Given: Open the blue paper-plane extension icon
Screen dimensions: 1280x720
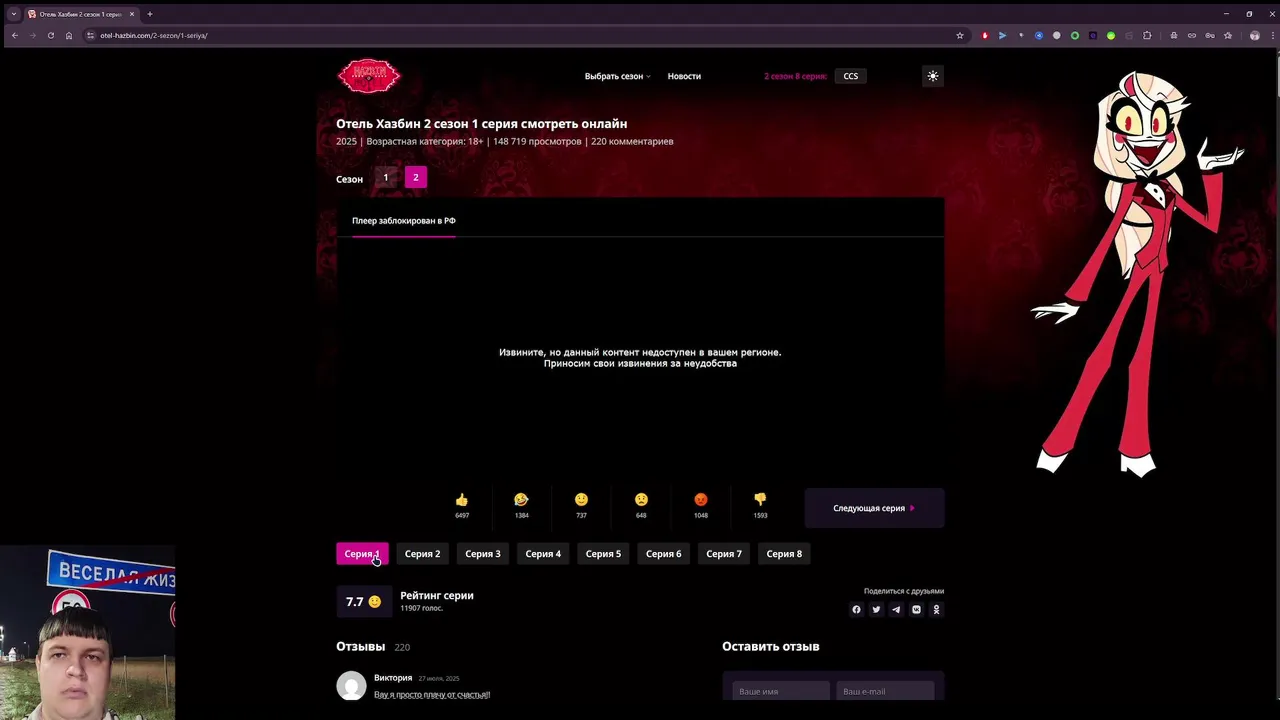Looking at the screenshot, I should coord(1002,35).
